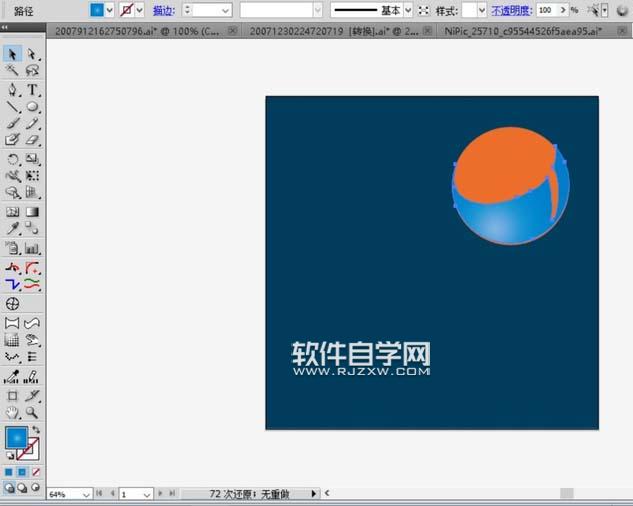
Task: Open the 样式 style dropdown
Action: [x=481, y=10]
